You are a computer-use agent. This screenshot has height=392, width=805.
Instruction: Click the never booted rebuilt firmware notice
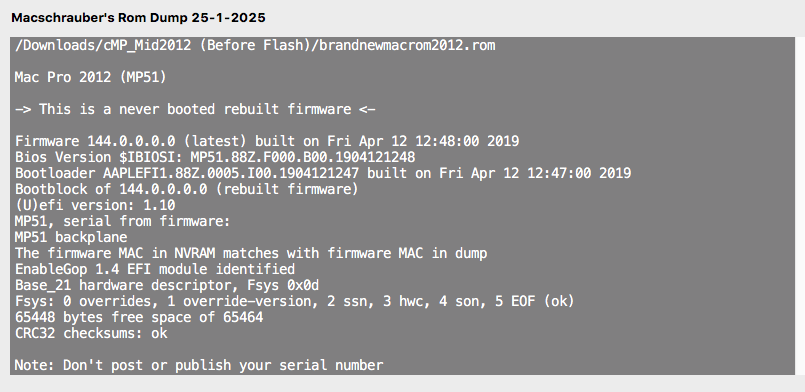click(195, 109)
